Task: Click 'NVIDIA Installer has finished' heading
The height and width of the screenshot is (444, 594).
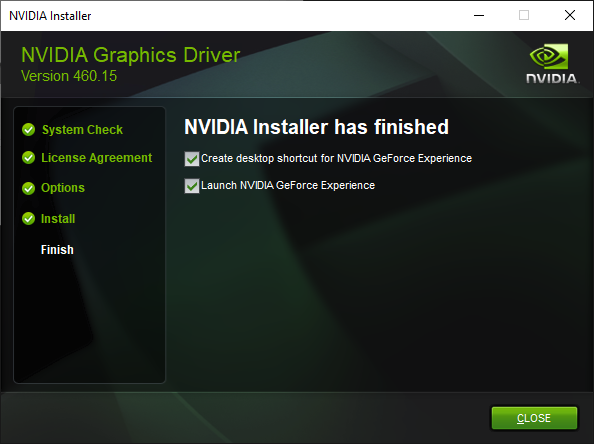Action: tap(316, 127)
